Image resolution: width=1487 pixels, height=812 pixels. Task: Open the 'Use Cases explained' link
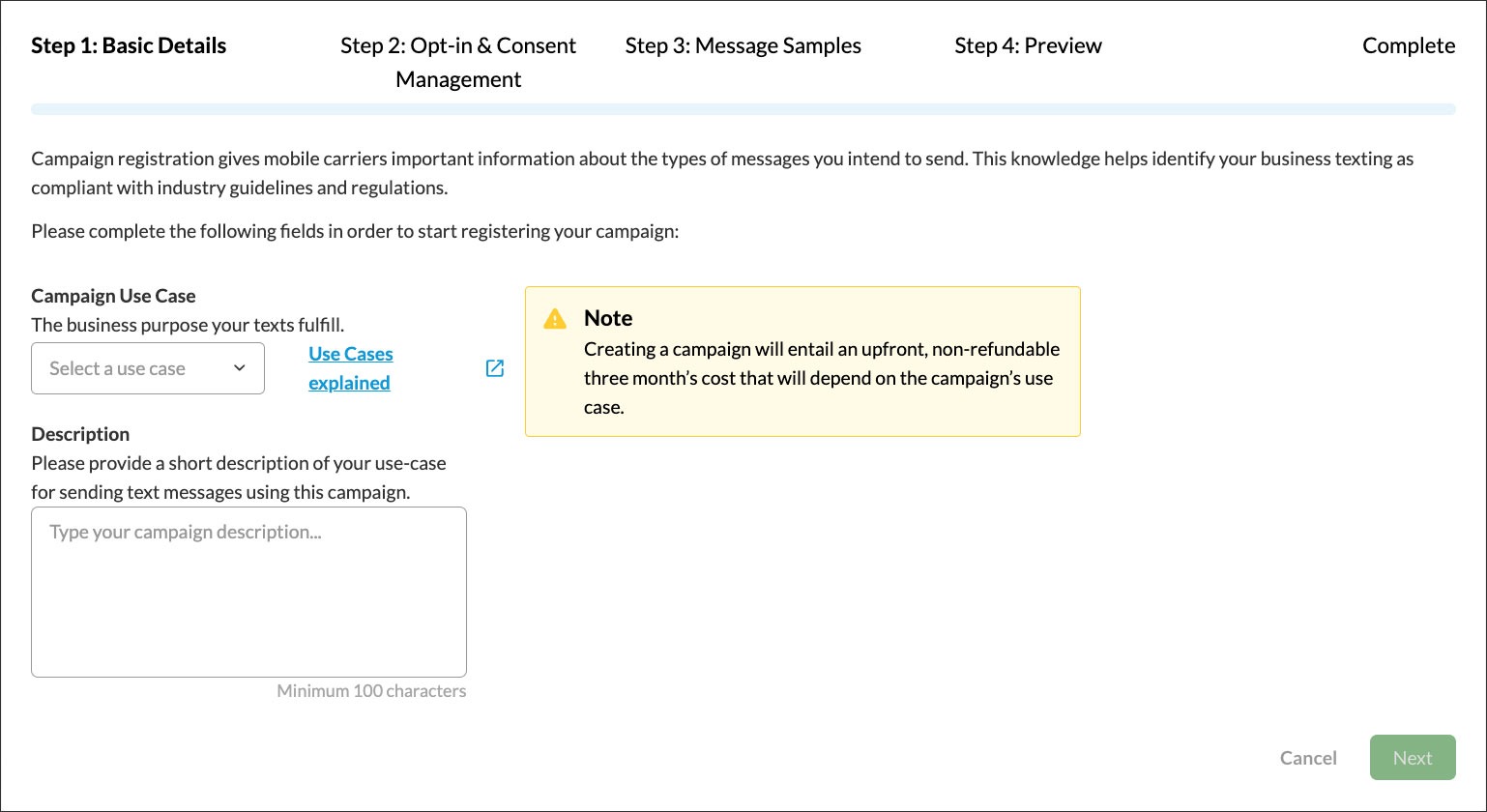(350, 368)
